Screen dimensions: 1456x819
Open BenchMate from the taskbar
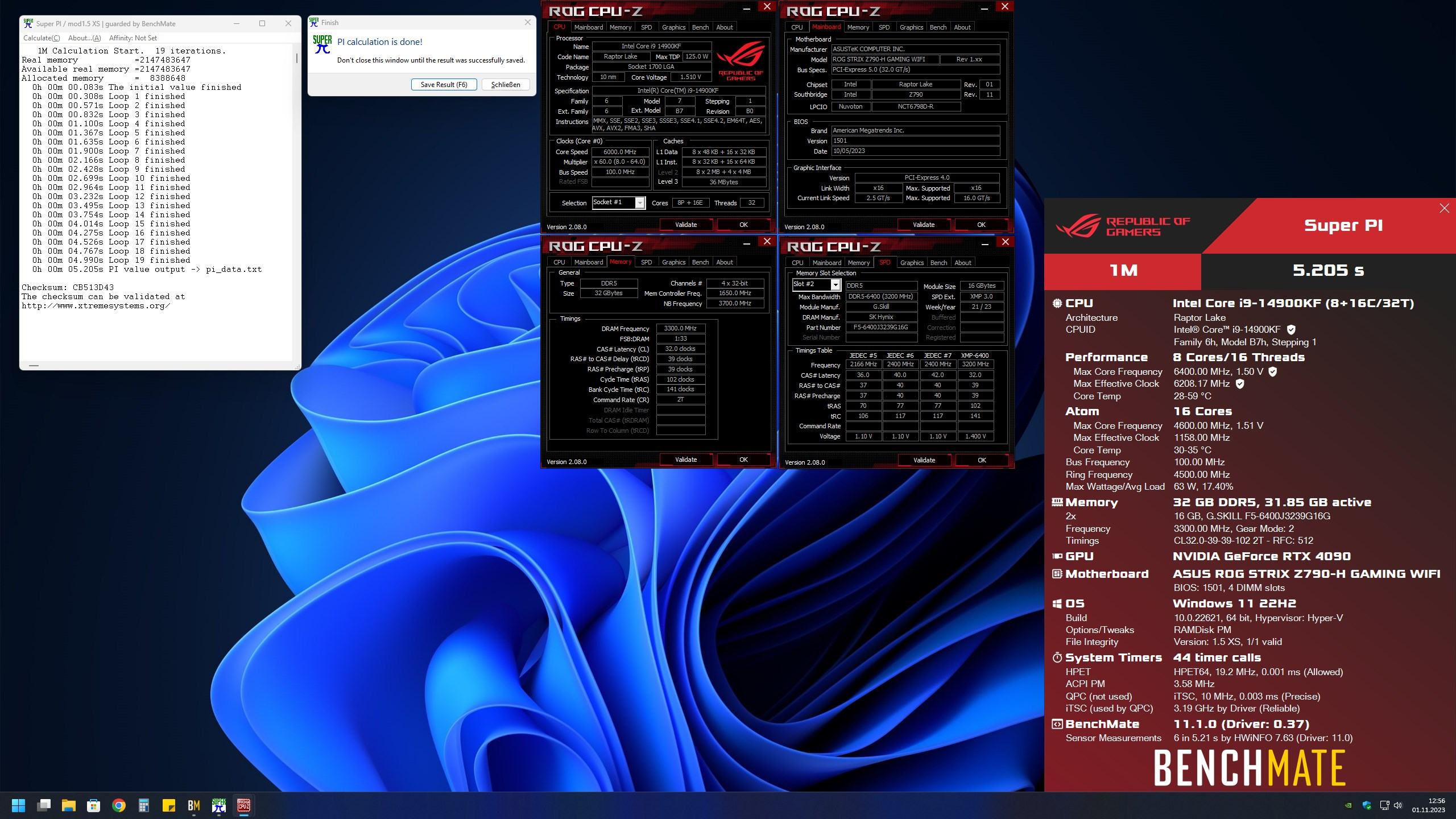pyautogui.click(x=193, y=805)
